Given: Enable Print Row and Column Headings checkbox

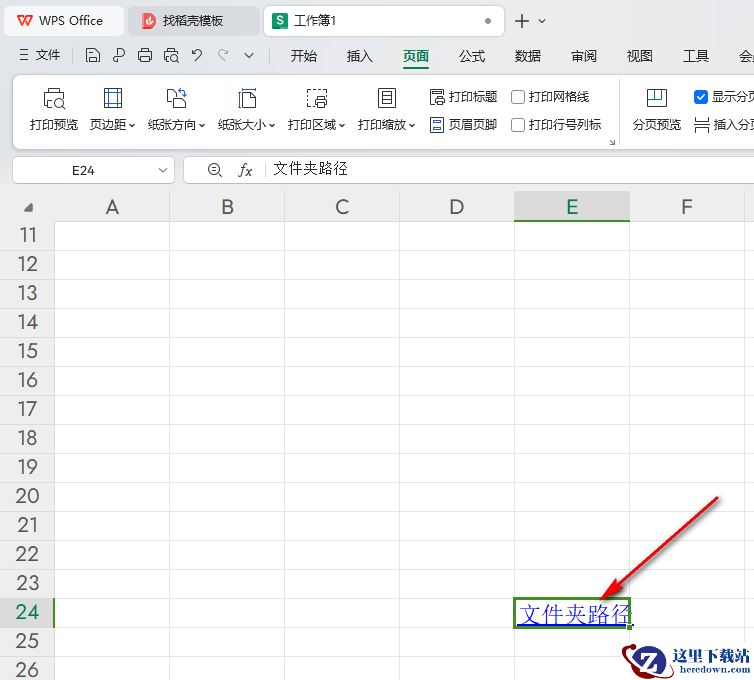Looking at the screenshot, I should pos(518,125).
